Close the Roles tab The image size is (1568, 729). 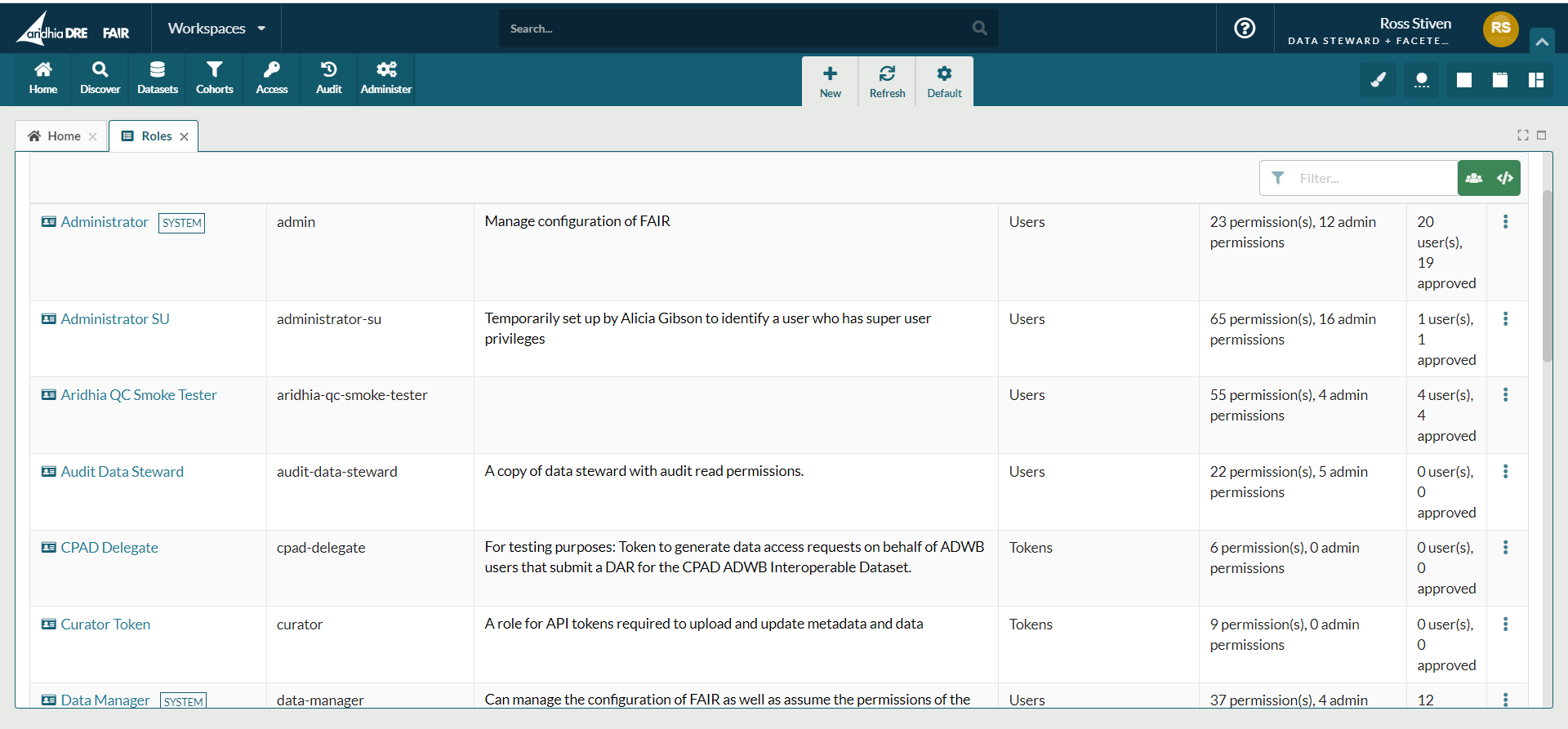click(x=185, y=137)
